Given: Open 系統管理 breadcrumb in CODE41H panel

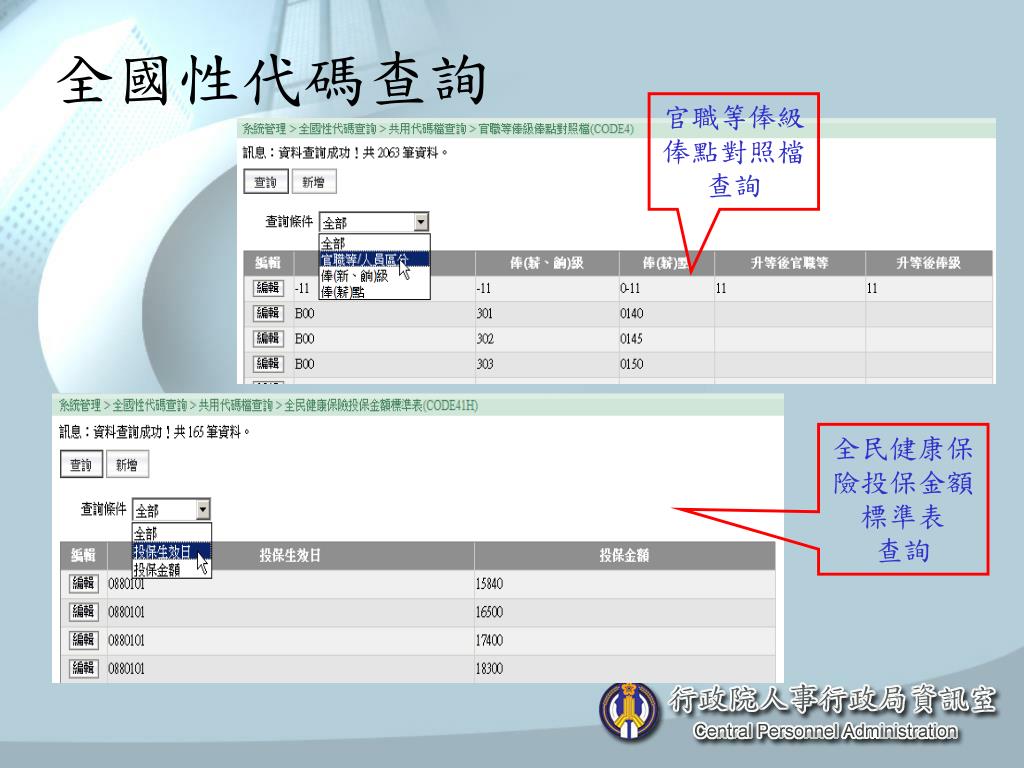Looking at the screenshot, I should point(80,406).
